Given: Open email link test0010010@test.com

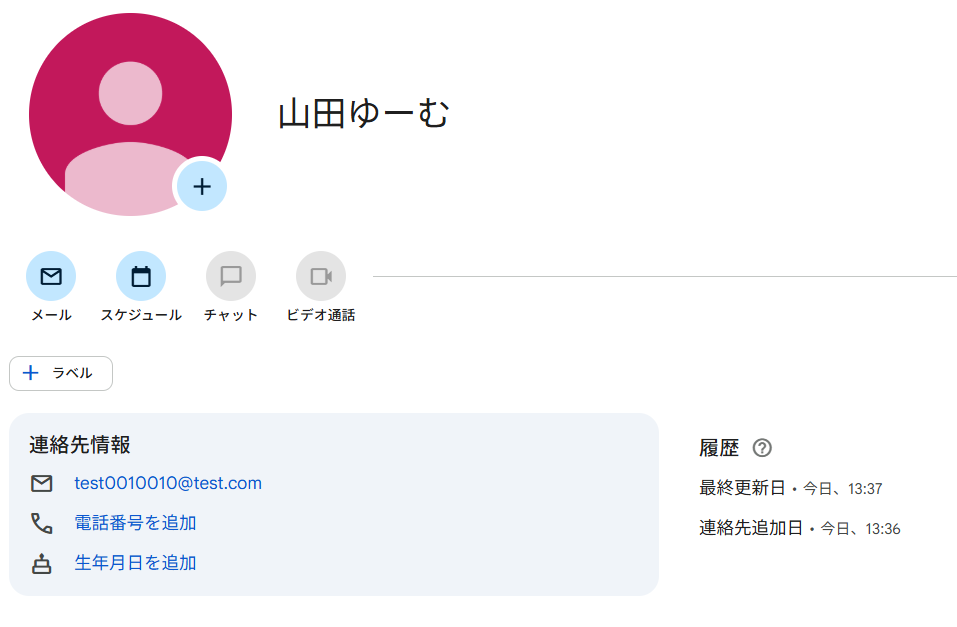Looking at the screenshot, I should [168, 483].
